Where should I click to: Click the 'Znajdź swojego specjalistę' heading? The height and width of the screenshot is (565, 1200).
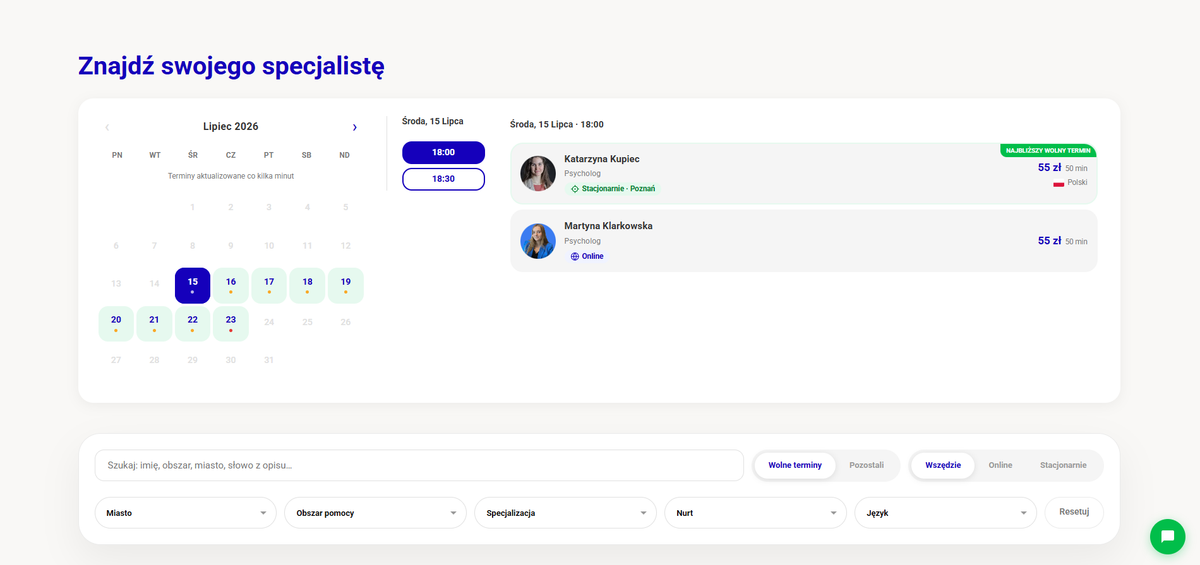(x=231, y=66)
